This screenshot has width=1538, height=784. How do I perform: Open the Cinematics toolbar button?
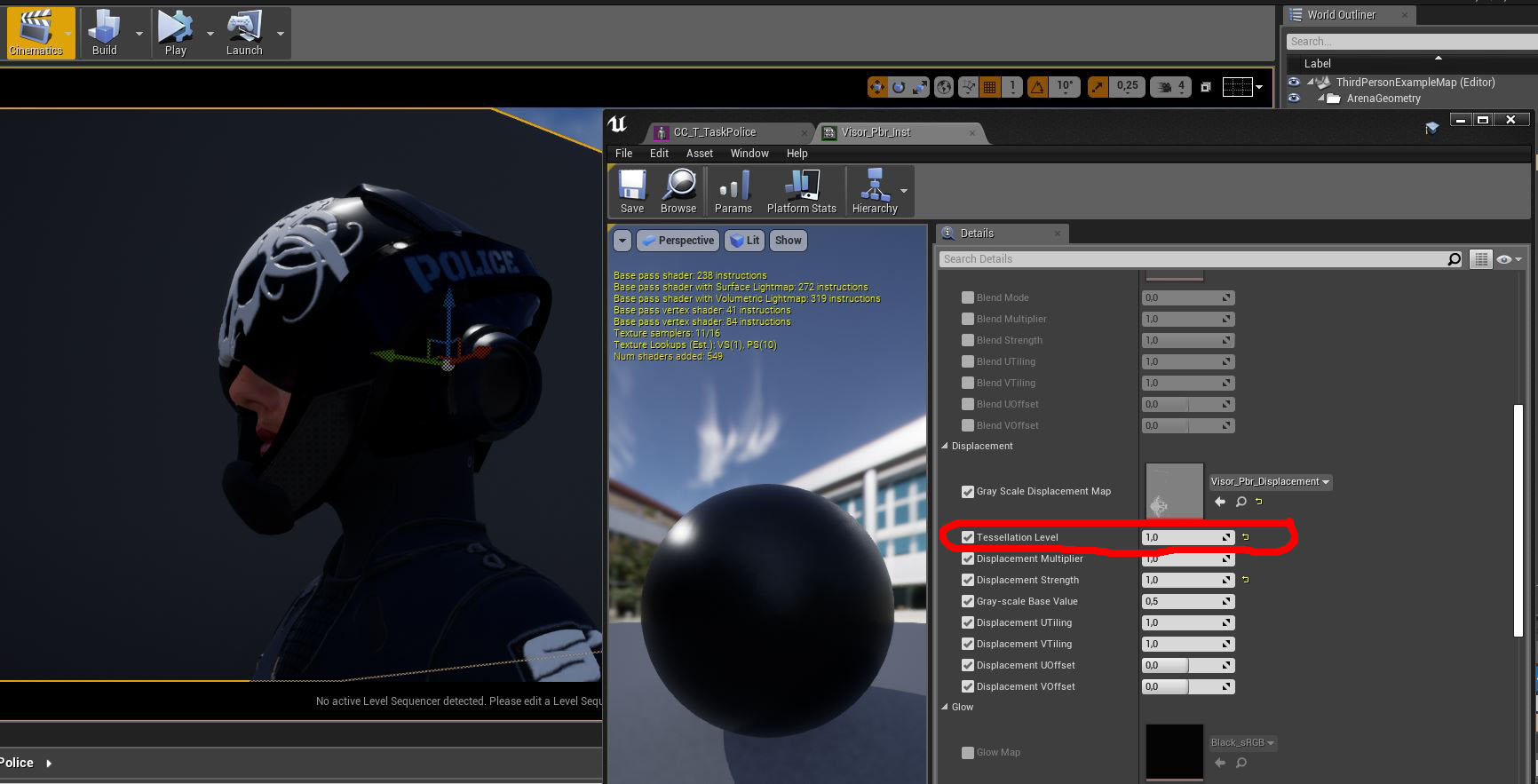coord(36,33)
